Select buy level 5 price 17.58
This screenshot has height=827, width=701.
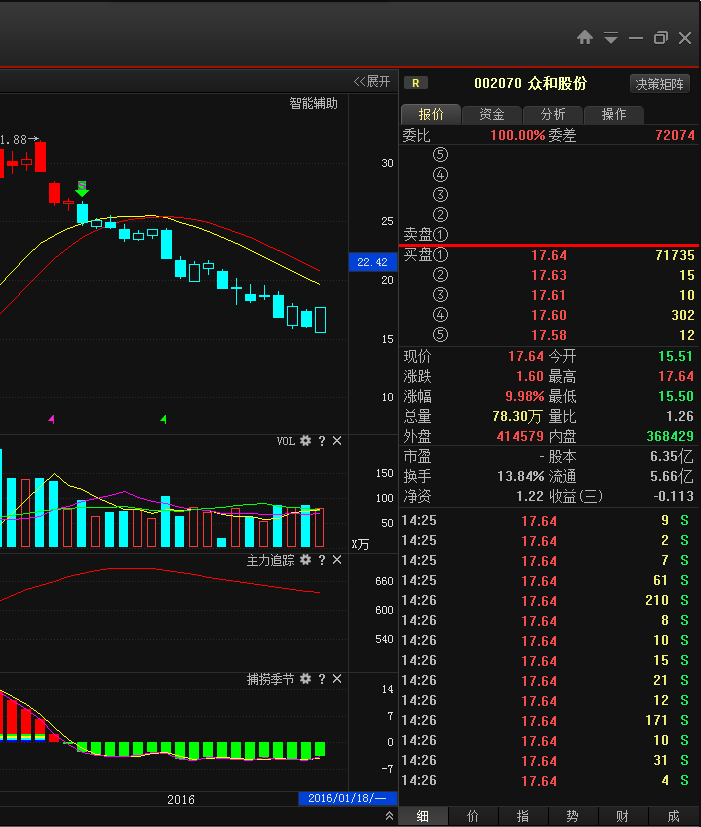(549, 335)
